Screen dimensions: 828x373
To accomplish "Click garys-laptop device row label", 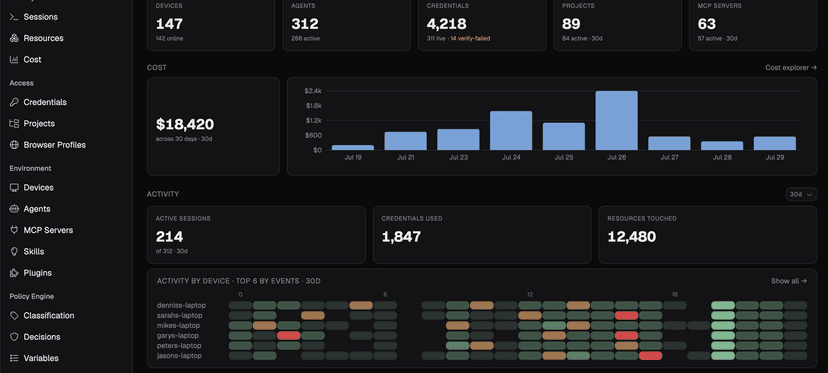I will pos(178,335).
